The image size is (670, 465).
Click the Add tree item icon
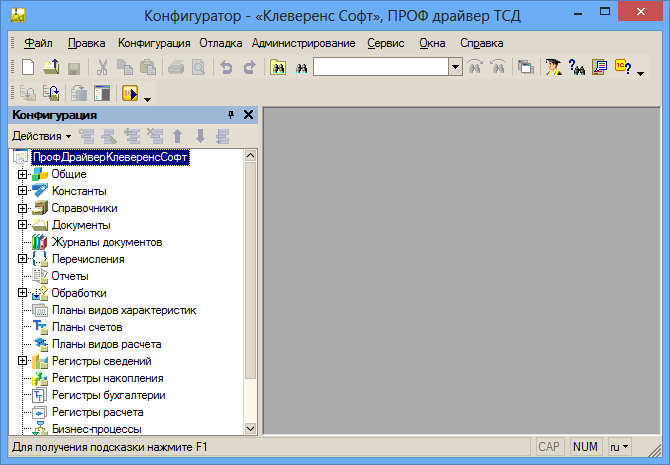pyautogui.click(x=86, y=136)
